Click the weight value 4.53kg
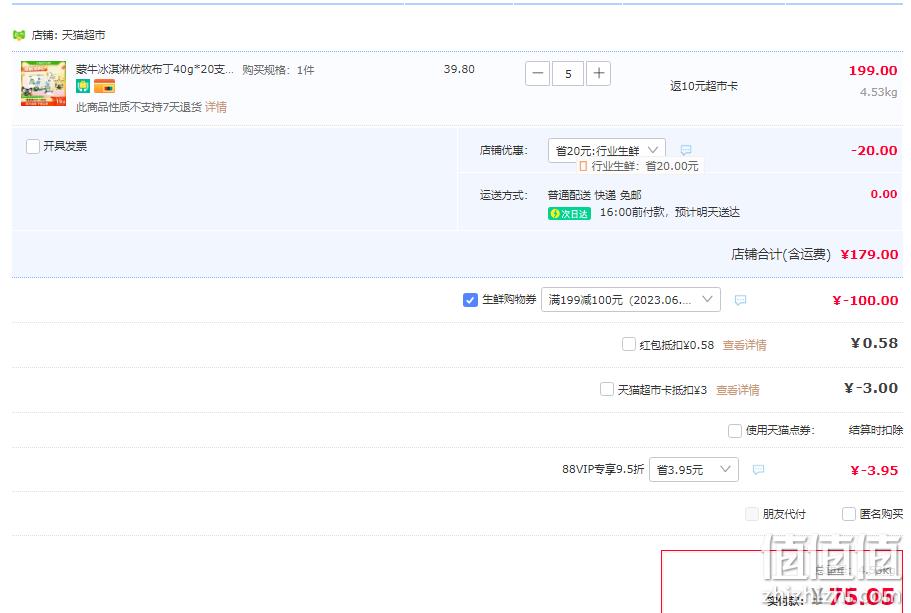Image resolution: width=911 pixels, height=613 pixels. click(878, 92)
